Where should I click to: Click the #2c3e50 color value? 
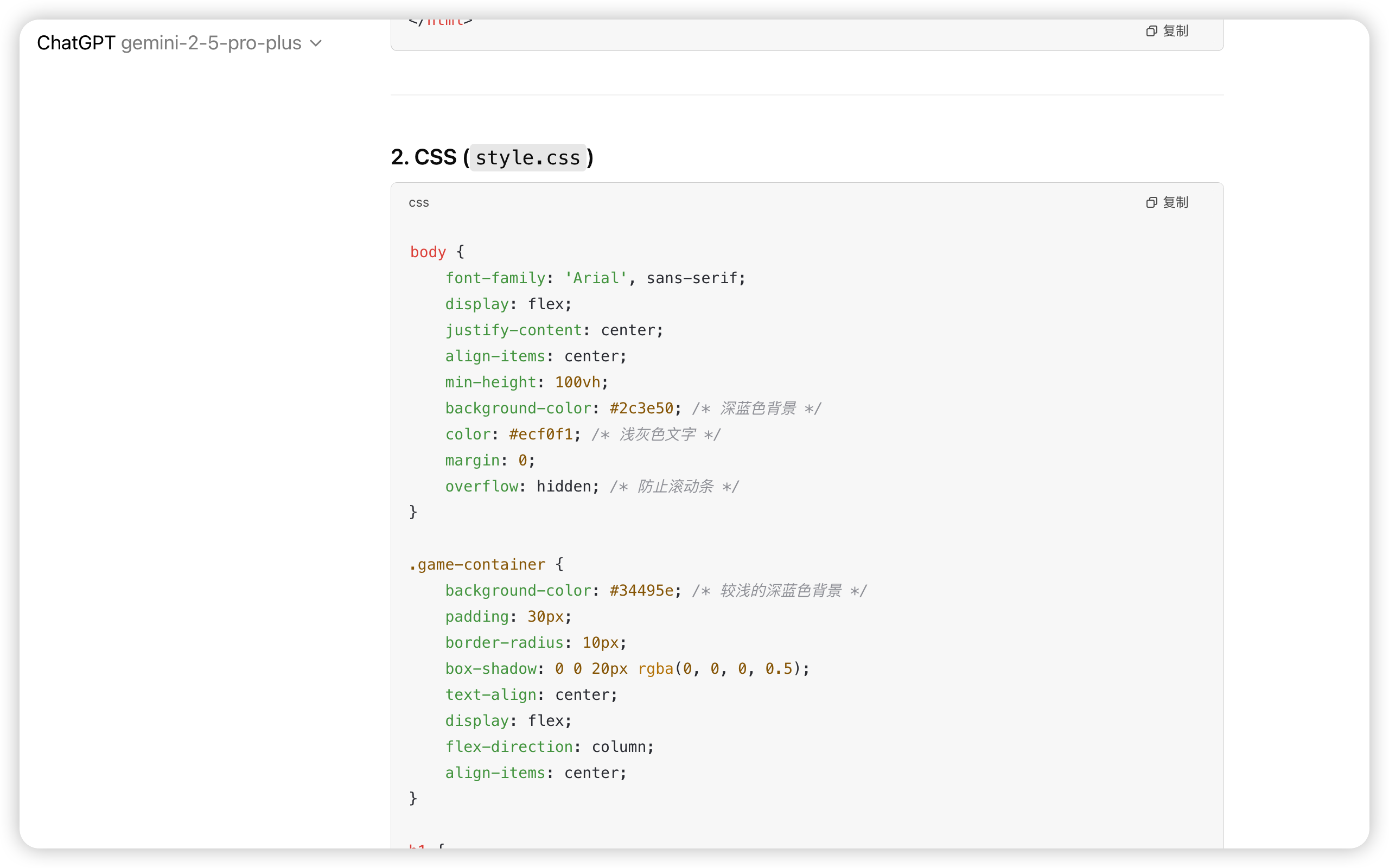[641, 408]
